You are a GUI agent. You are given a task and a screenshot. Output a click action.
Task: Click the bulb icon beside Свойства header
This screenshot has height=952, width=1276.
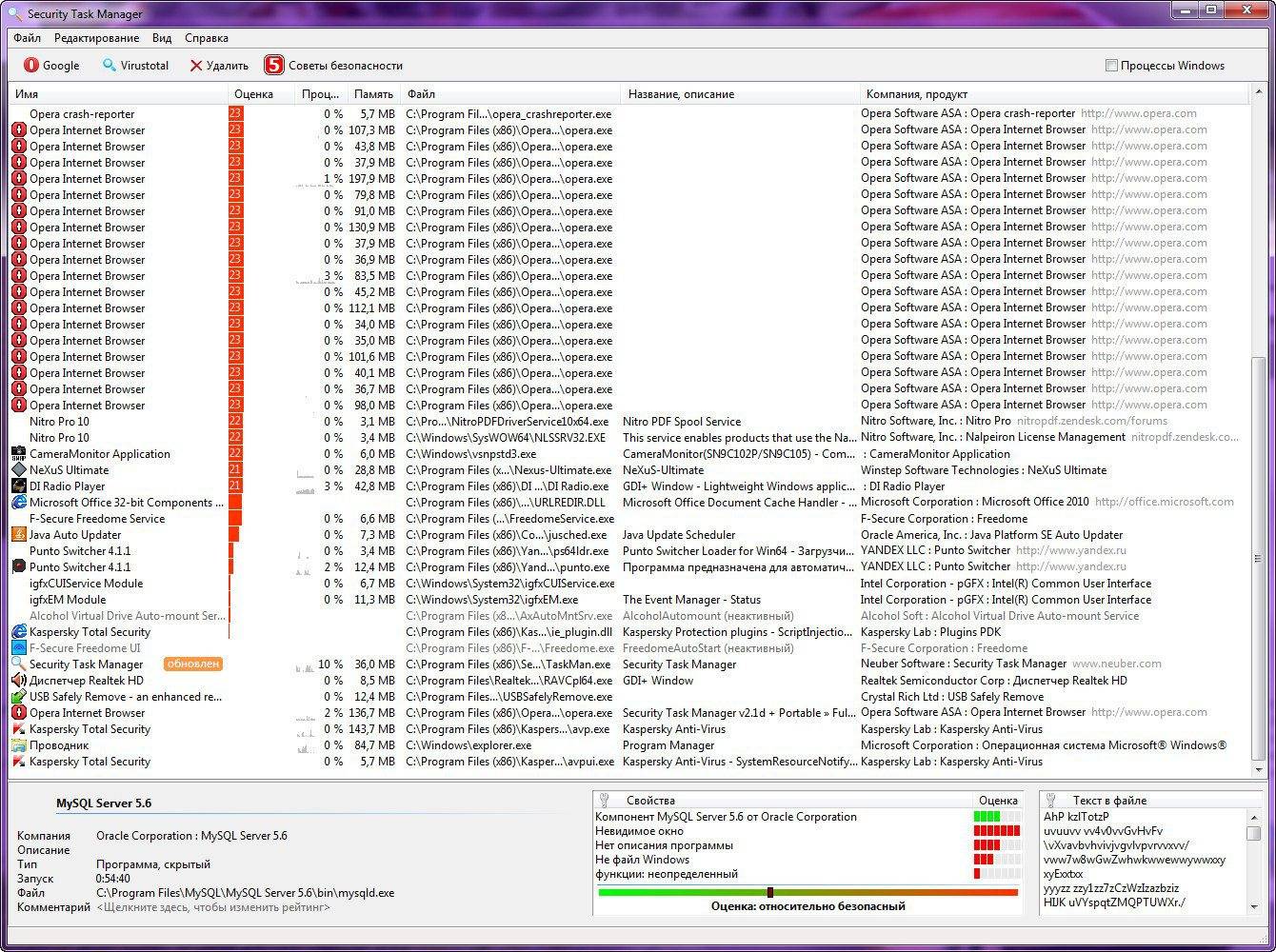604,800
